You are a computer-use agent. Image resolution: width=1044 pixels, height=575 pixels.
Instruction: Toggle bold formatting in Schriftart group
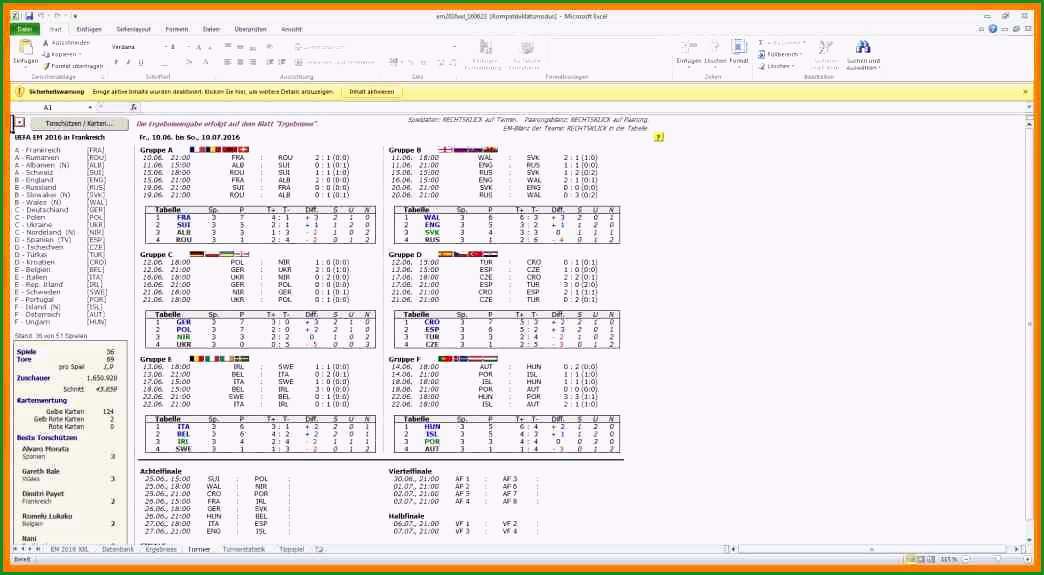pos(116,62)
